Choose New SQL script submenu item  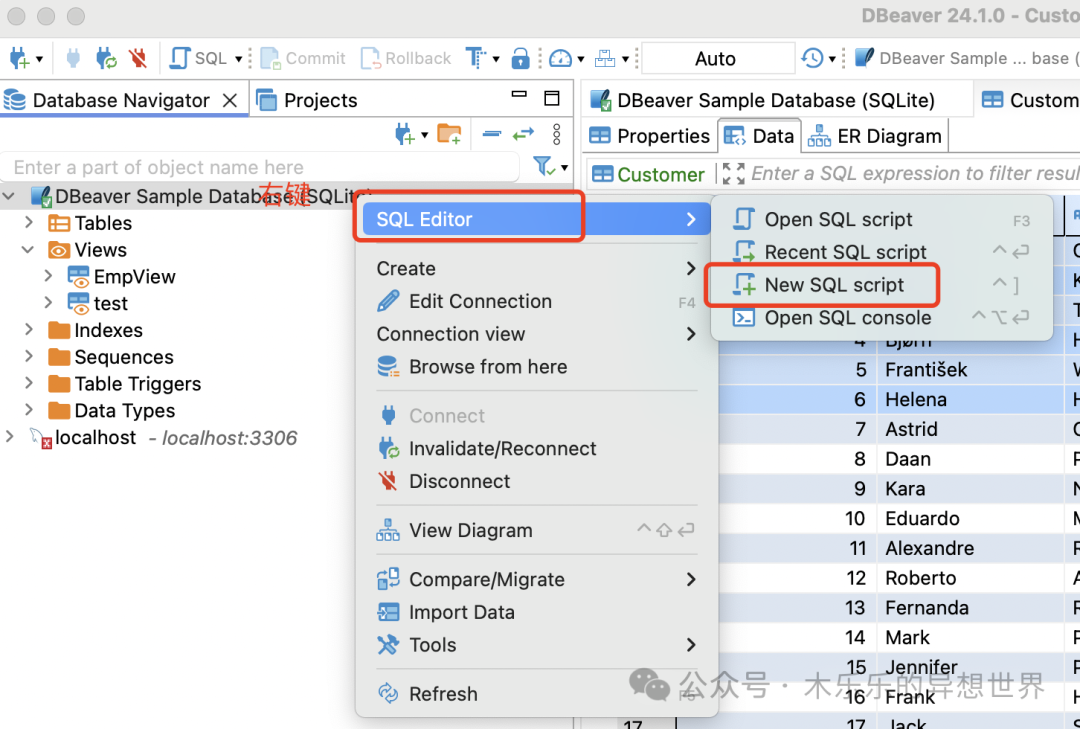pos(882,285)
